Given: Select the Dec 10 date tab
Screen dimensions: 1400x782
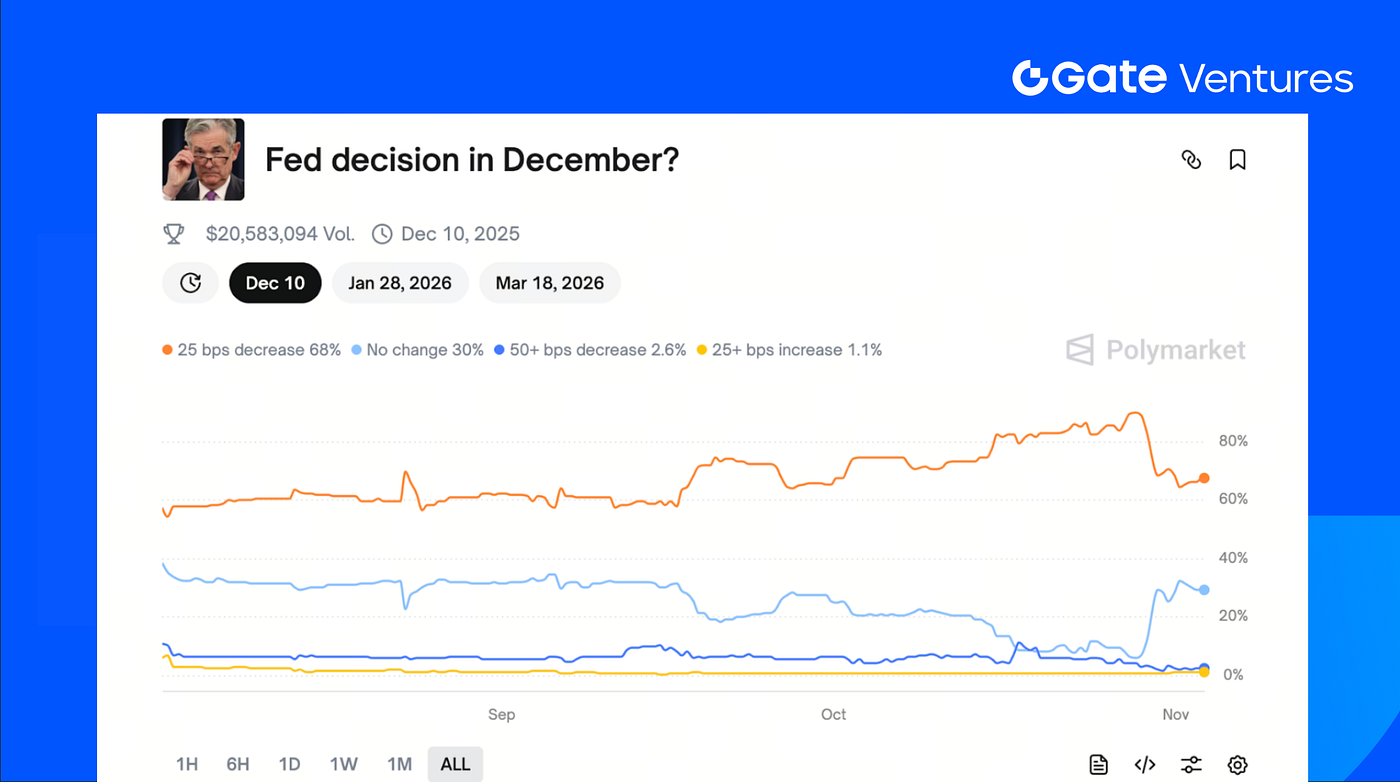Looking at the screenshot, I should pos(275,283).
